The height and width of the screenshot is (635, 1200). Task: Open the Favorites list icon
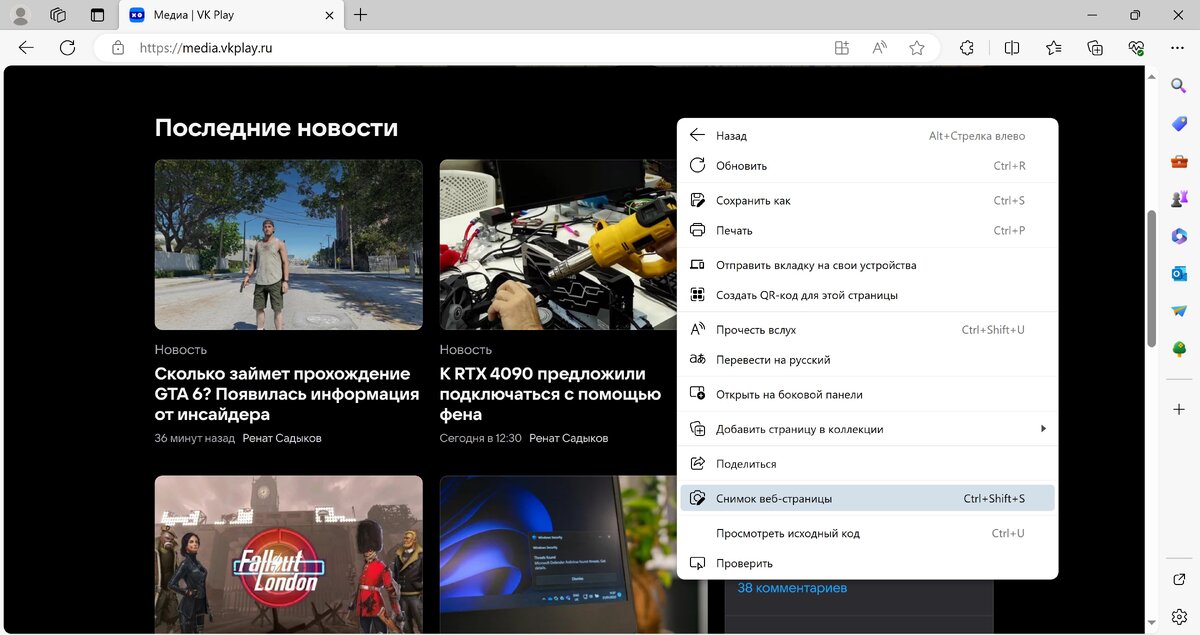(1053, 47)
